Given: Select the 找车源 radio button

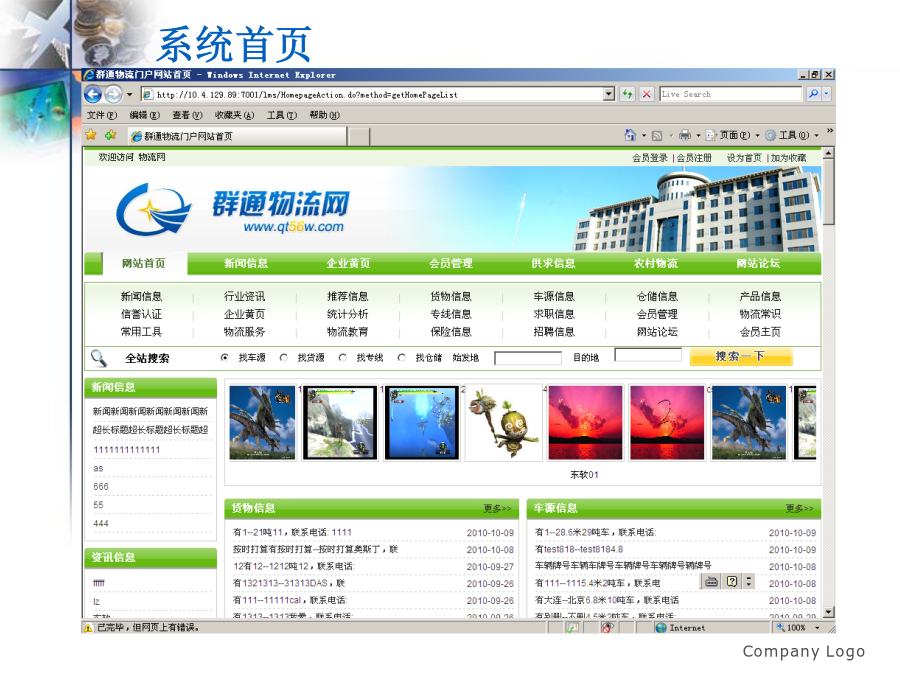Looking at the screenshot, I should click(x=224, y=357).
